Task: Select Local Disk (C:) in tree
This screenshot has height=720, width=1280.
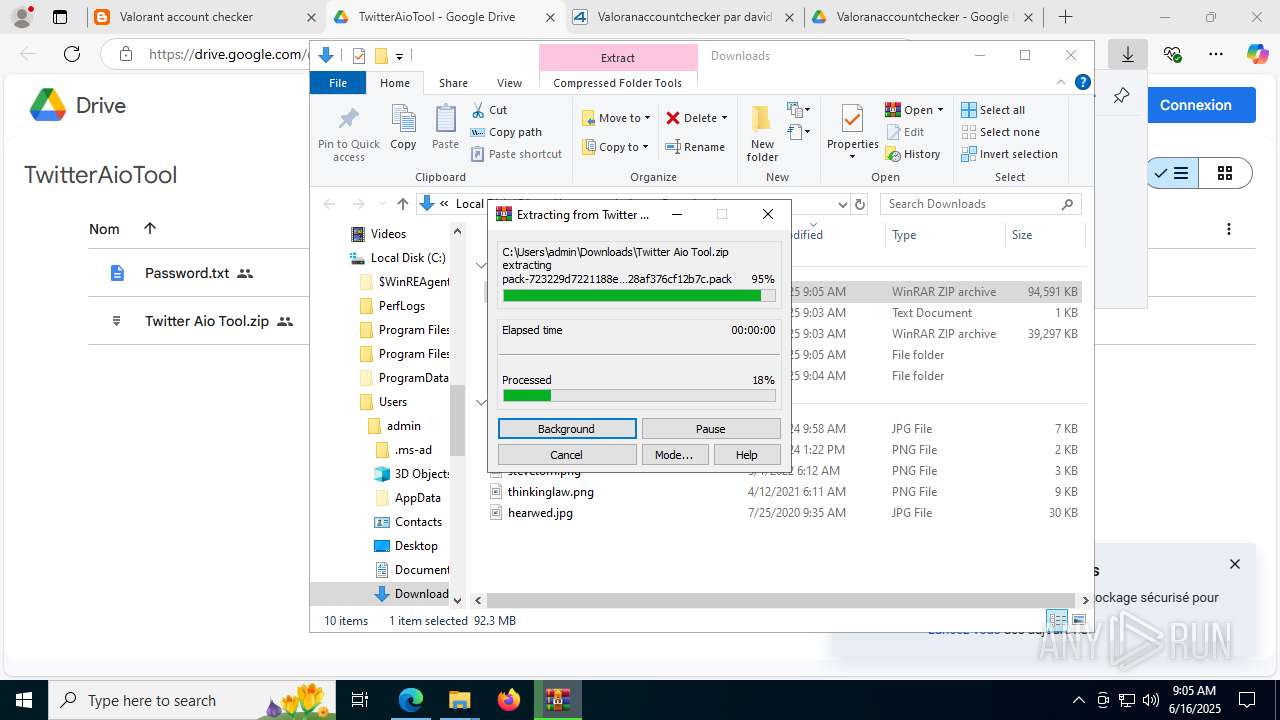Action: (397, 258)
